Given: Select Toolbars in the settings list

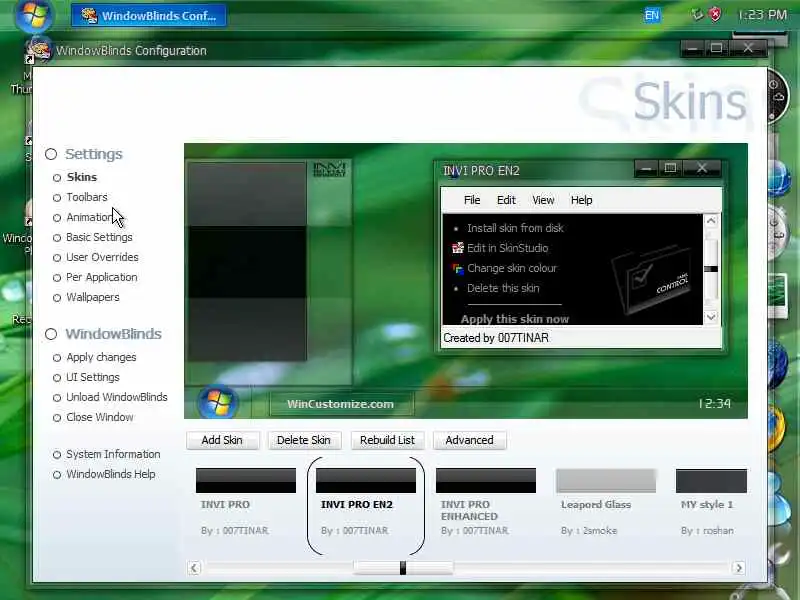Looking at the screenshot, I should tap(87, 197).
